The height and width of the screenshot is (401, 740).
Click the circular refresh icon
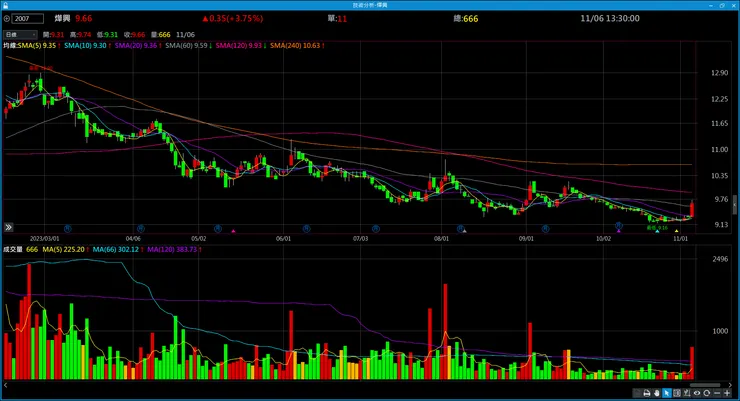(706, 393)
